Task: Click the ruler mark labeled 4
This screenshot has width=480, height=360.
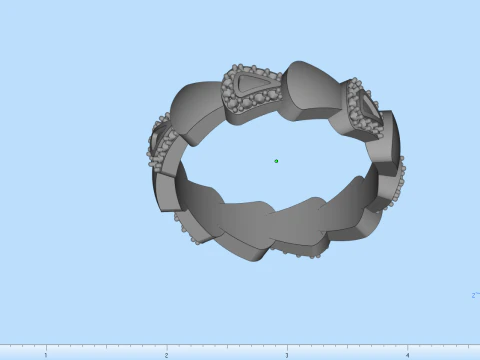Action: (407, 355)
